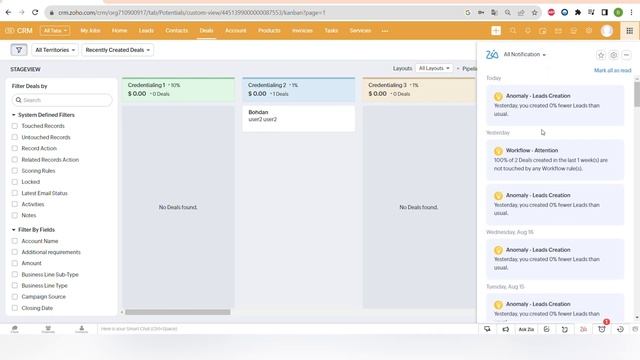Bookmark page with the star icon
The image size is (640, 360).
click(534, 13)
